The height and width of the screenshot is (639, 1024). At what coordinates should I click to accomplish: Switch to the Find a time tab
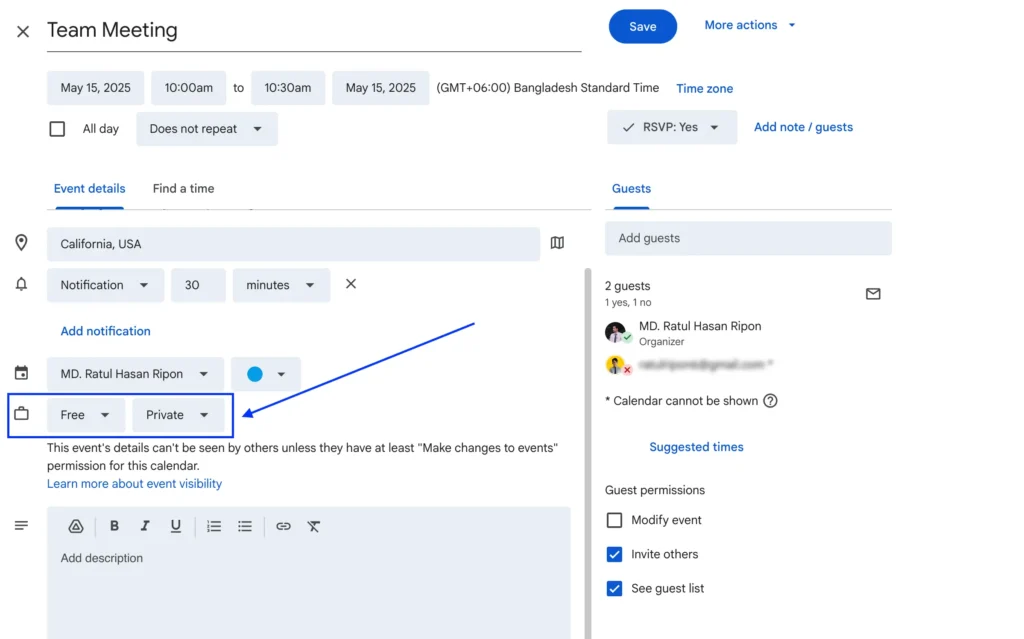(x=183, y=189)
